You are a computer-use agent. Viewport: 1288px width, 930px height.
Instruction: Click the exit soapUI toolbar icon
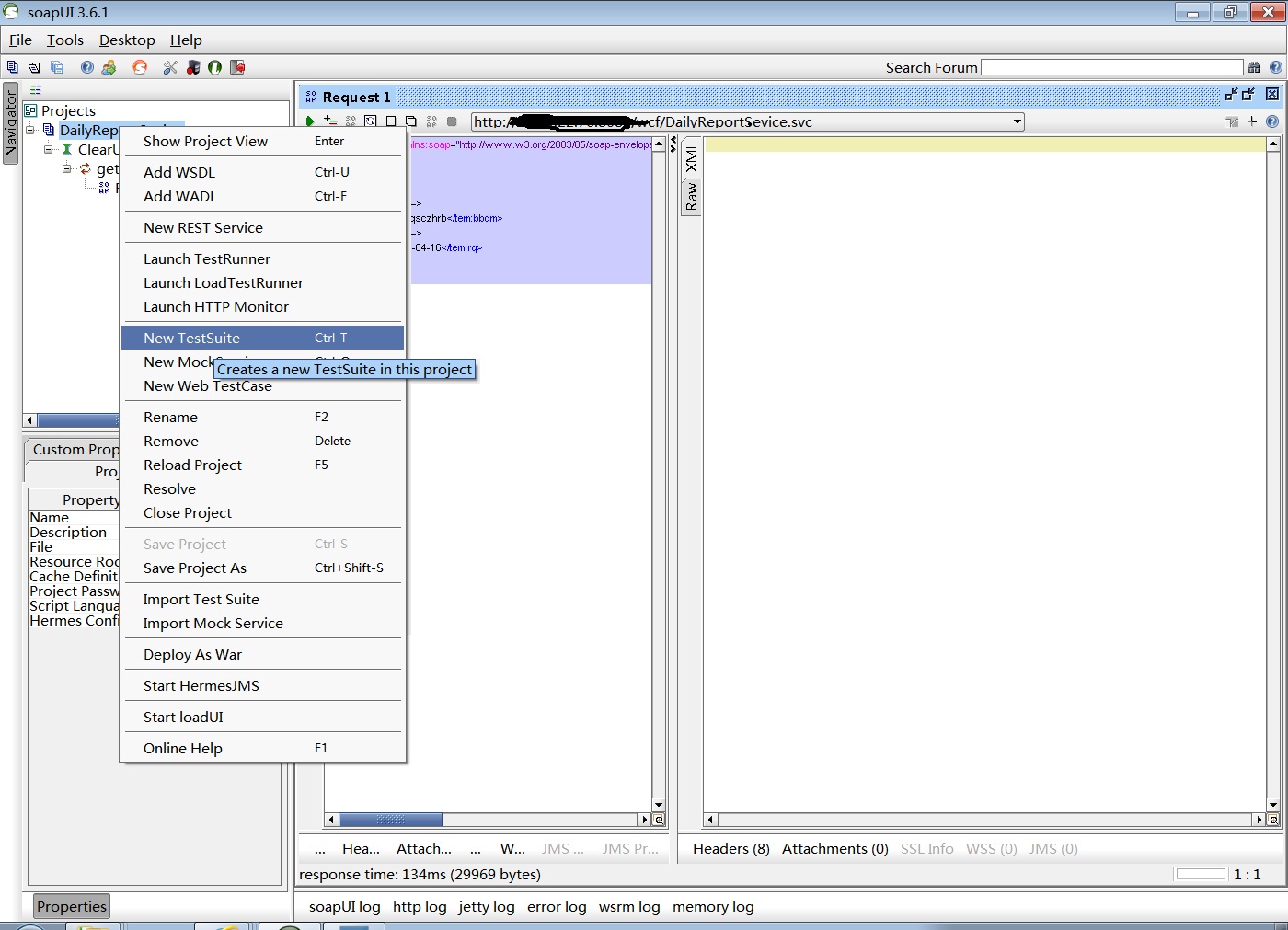(x=237, y=67)
